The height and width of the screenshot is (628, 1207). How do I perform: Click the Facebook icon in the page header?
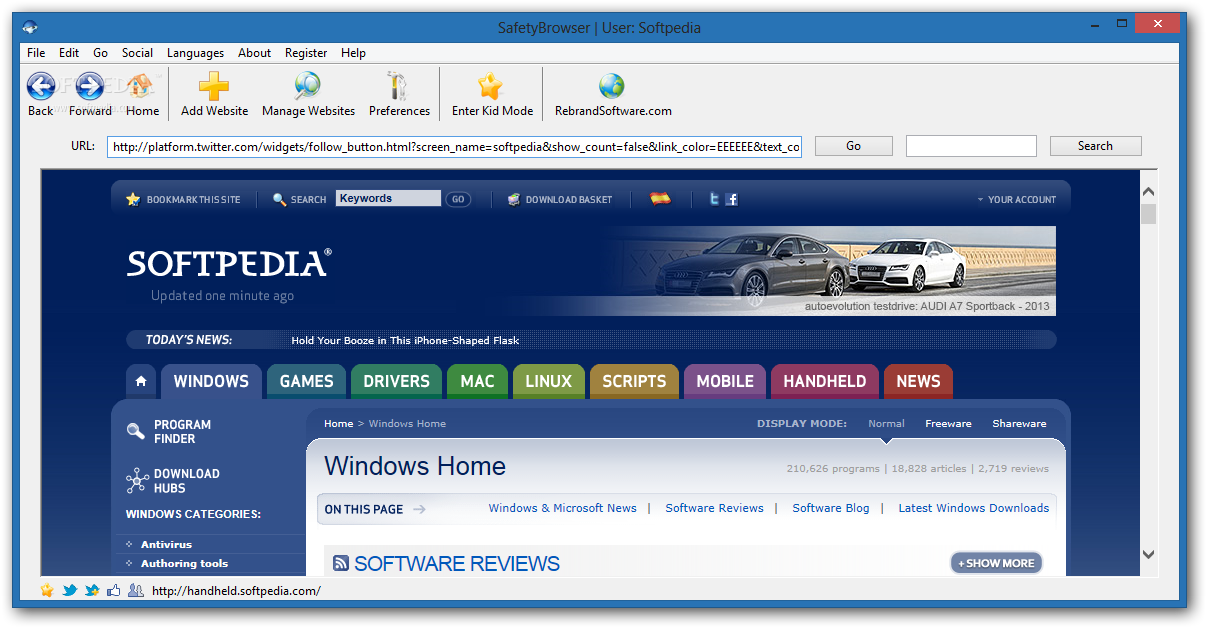tap(732, 199)
